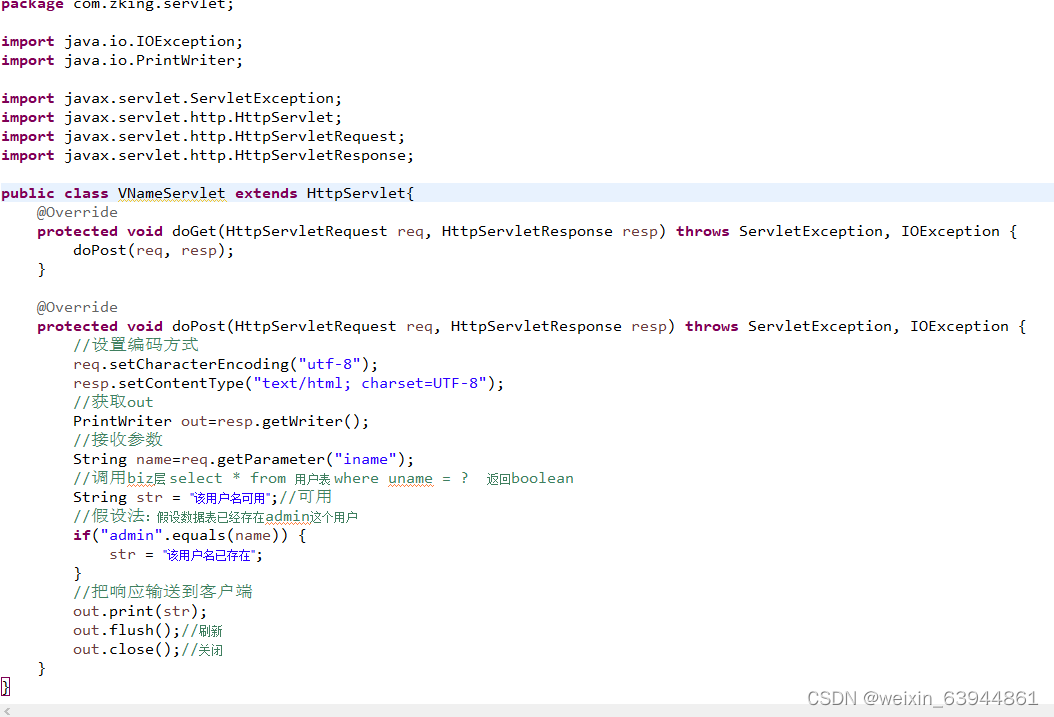Click the class name VNameServlet
The image size is (1054, 717).
171,194
